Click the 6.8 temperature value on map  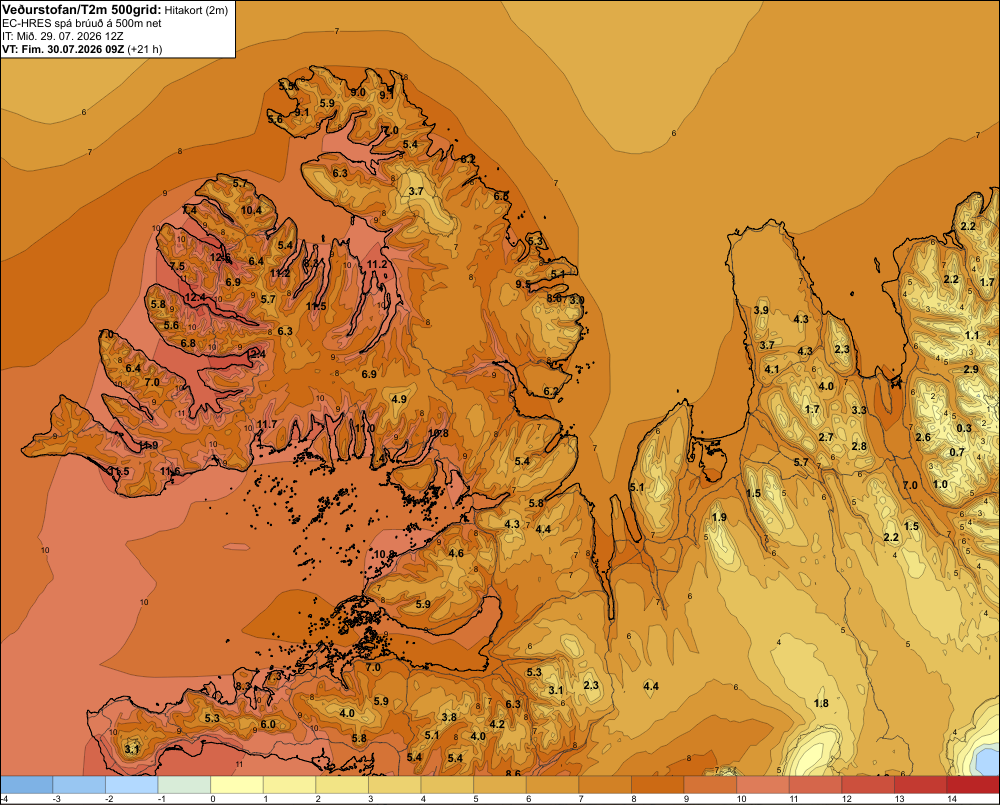coord(188,343)
